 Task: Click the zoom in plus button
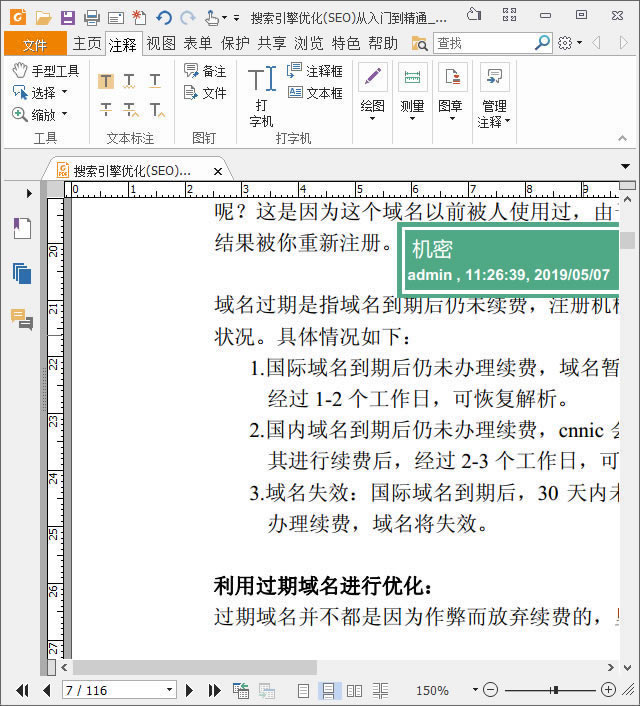coord(608,689)
